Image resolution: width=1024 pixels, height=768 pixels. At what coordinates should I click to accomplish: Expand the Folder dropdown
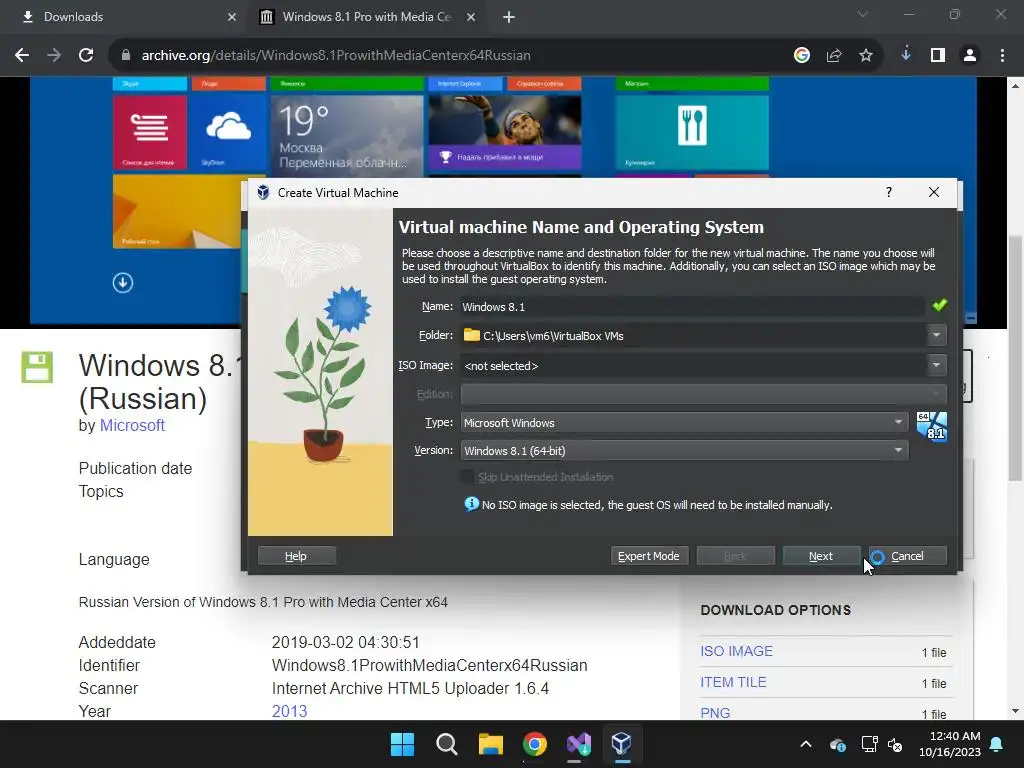click(x=936, y=335)
